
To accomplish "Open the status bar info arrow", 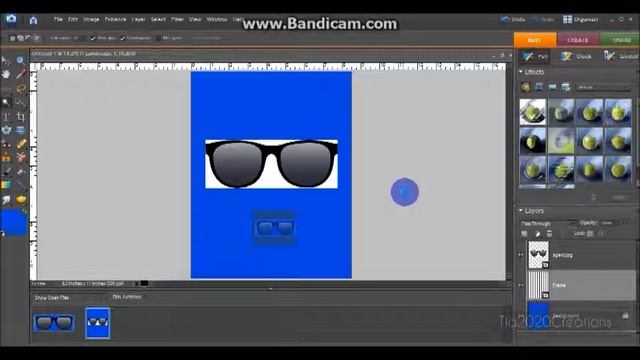I will [136, 283].
